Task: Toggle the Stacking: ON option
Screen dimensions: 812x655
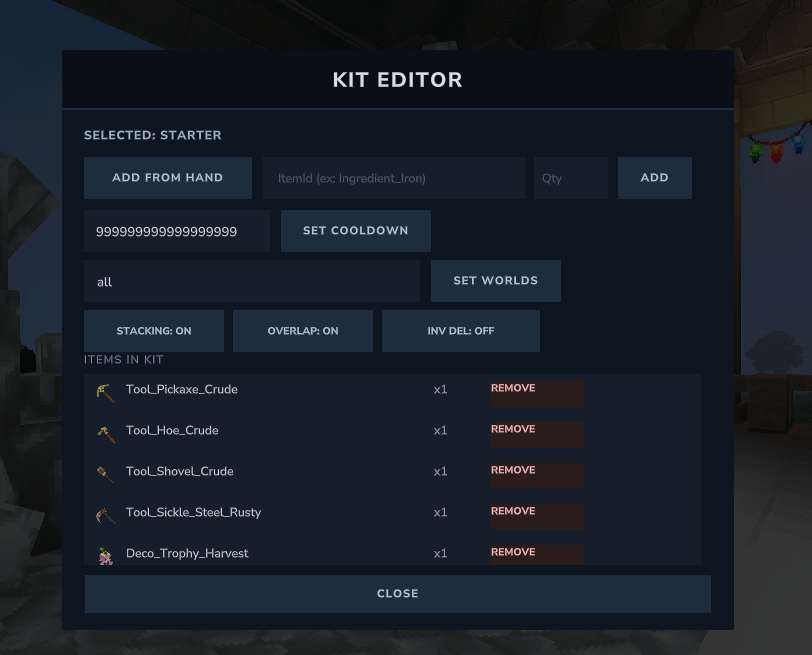Action: point(154,331)
